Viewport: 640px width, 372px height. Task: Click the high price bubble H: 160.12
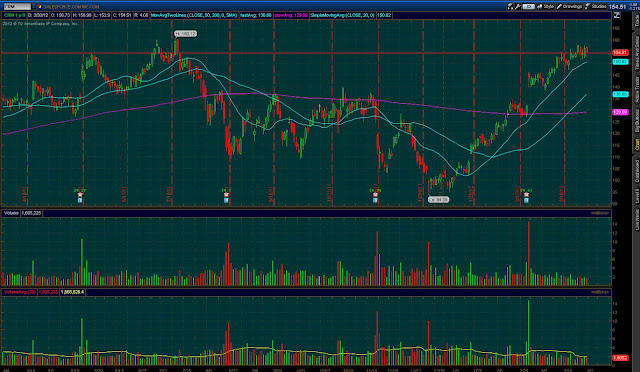pos(185,33)
